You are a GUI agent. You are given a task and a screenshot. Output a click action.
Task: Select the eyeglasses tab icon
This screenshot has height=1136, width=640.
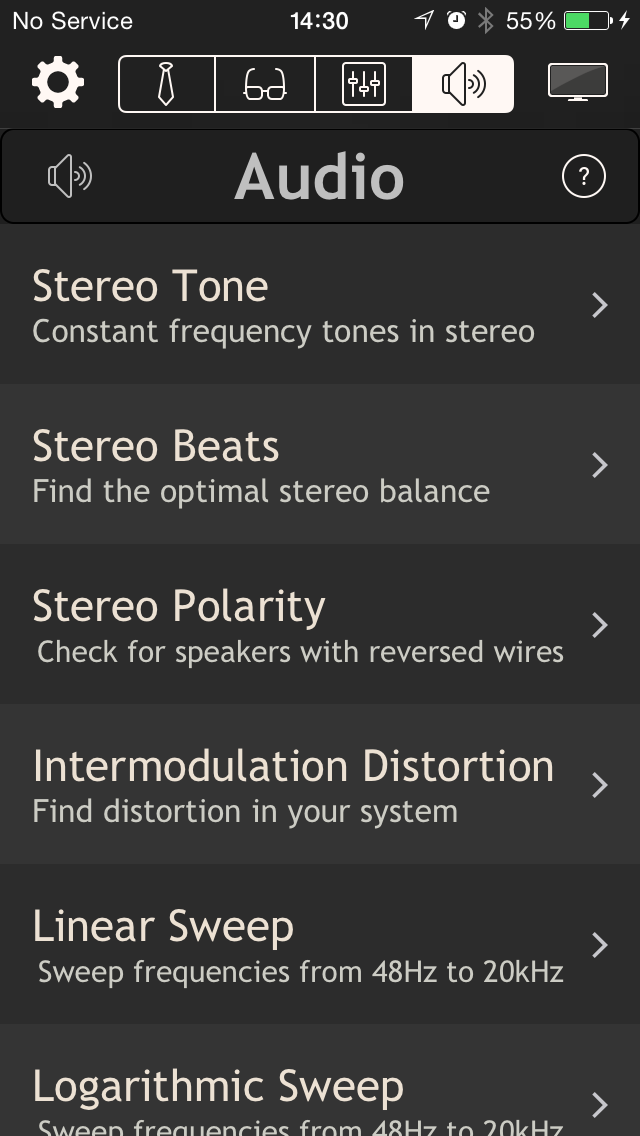coord(265,84)
